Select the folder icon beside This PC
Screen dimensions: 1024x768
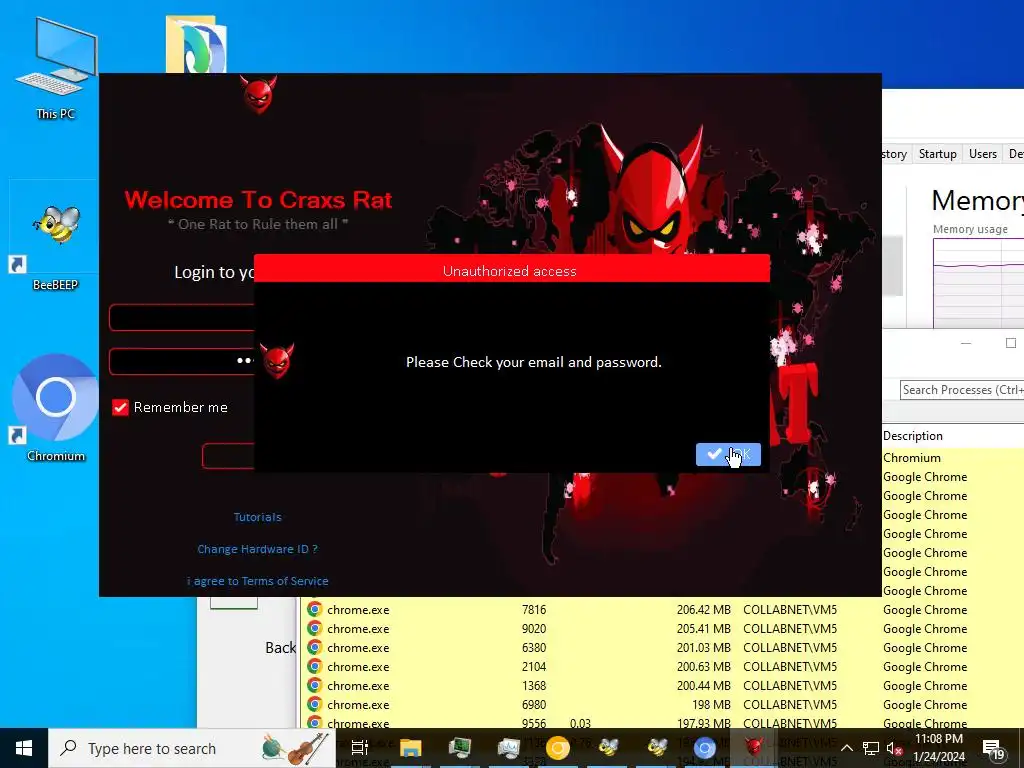pos(196,44)
